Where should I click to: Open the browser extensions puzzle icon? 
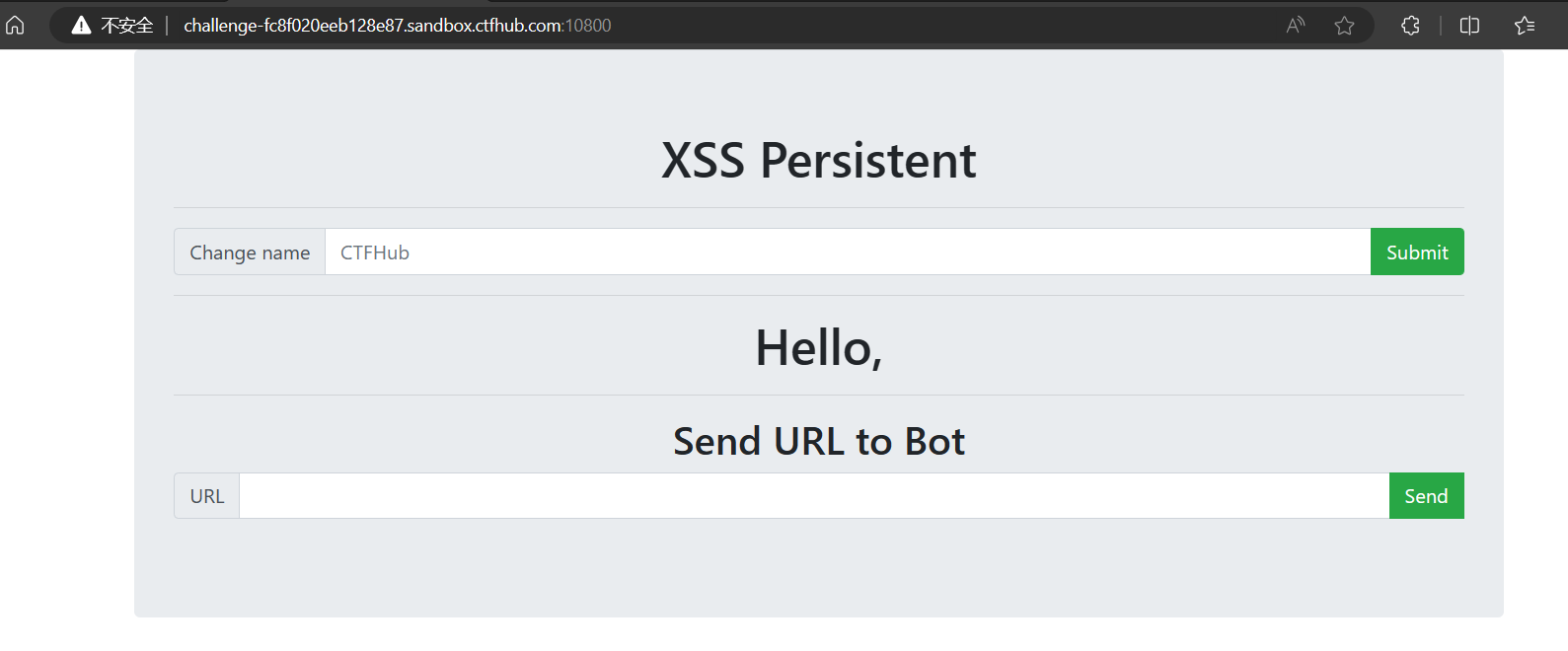click(x=1411, y=26)
